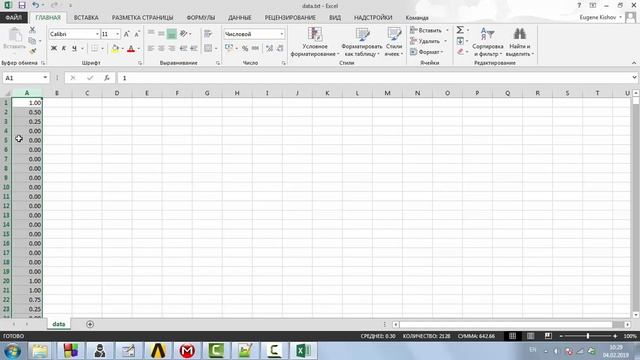Switch to Page Layout view in status bar
The width and height of the screenshot is (640, 360).
[530, 336]
